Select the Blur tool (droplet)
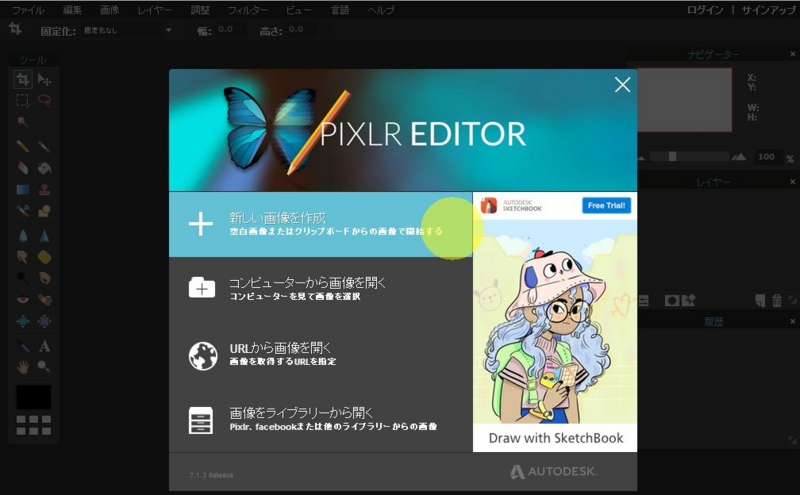 [x=22, y=236]
